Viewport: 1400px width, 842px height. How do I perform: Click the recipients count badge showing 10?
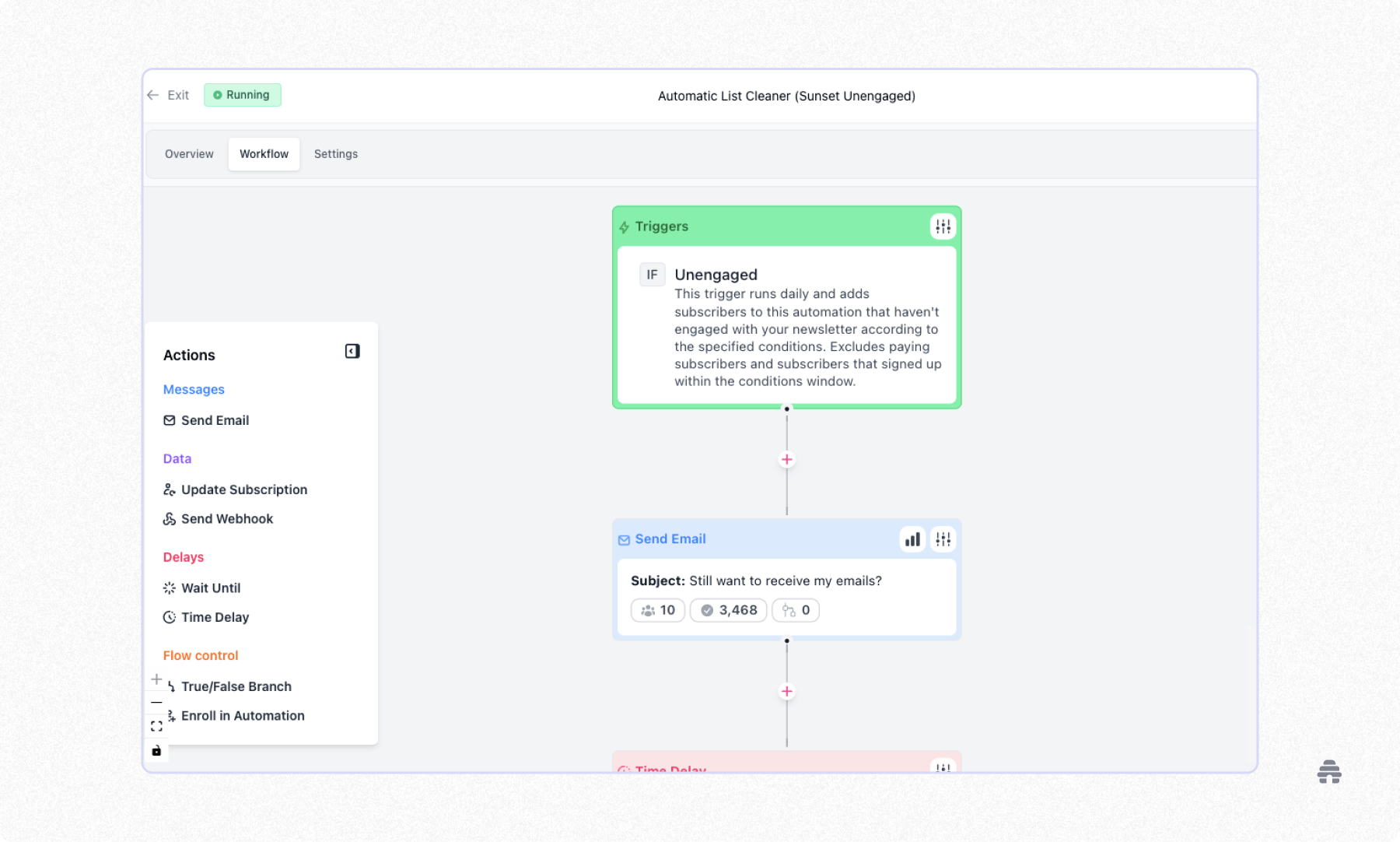(x=657, y=610)
